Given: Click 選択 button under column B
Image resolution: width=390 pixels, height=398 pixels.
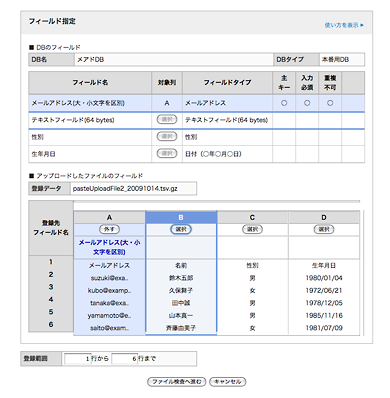Looking at the screenshot, I should tap(181, 229).
